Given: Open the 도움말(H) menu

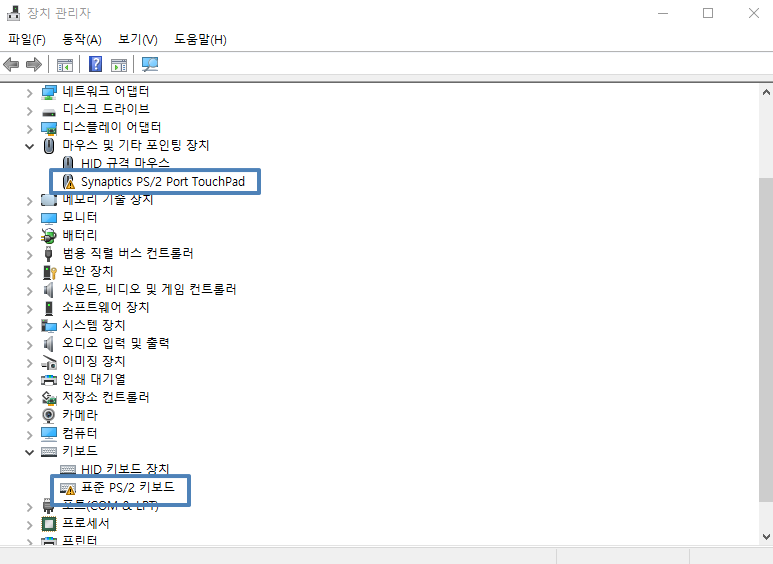Looking at the screenshot, I should (x=200, y=39).
